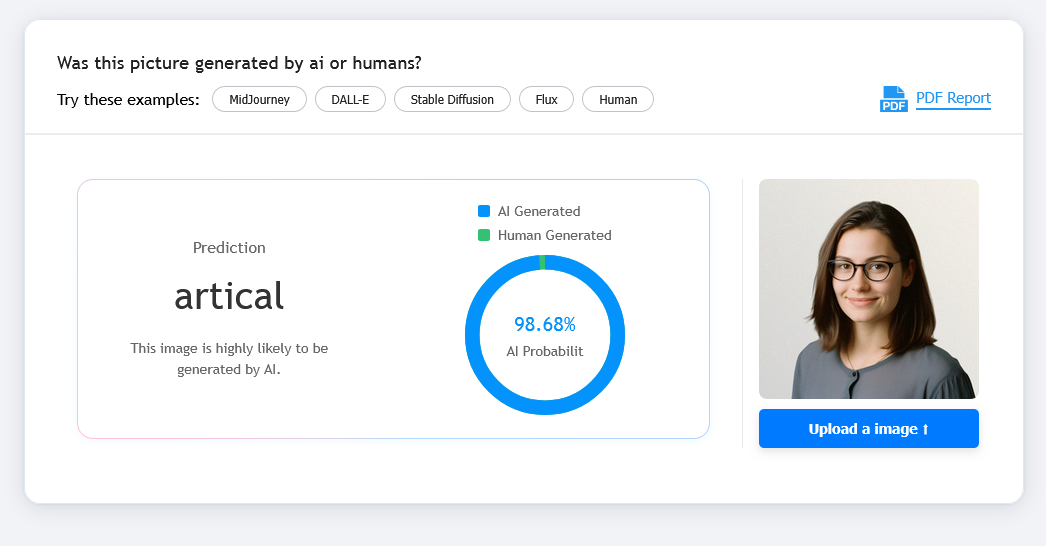
Task: Select the MidJourney example
Action: [259, 99]
